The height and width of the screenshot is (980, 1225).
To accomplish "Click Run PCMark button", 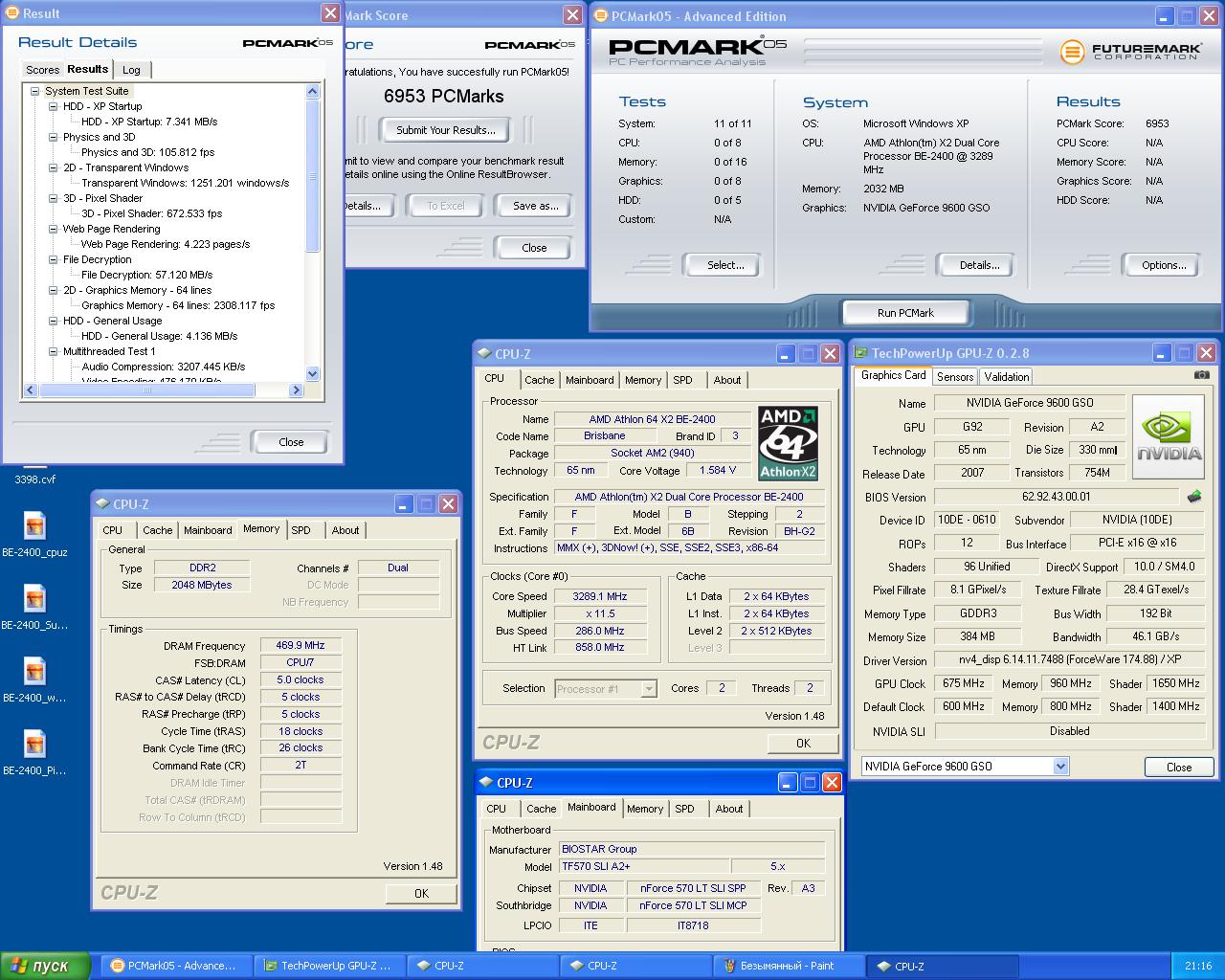I will coord(905,313).
